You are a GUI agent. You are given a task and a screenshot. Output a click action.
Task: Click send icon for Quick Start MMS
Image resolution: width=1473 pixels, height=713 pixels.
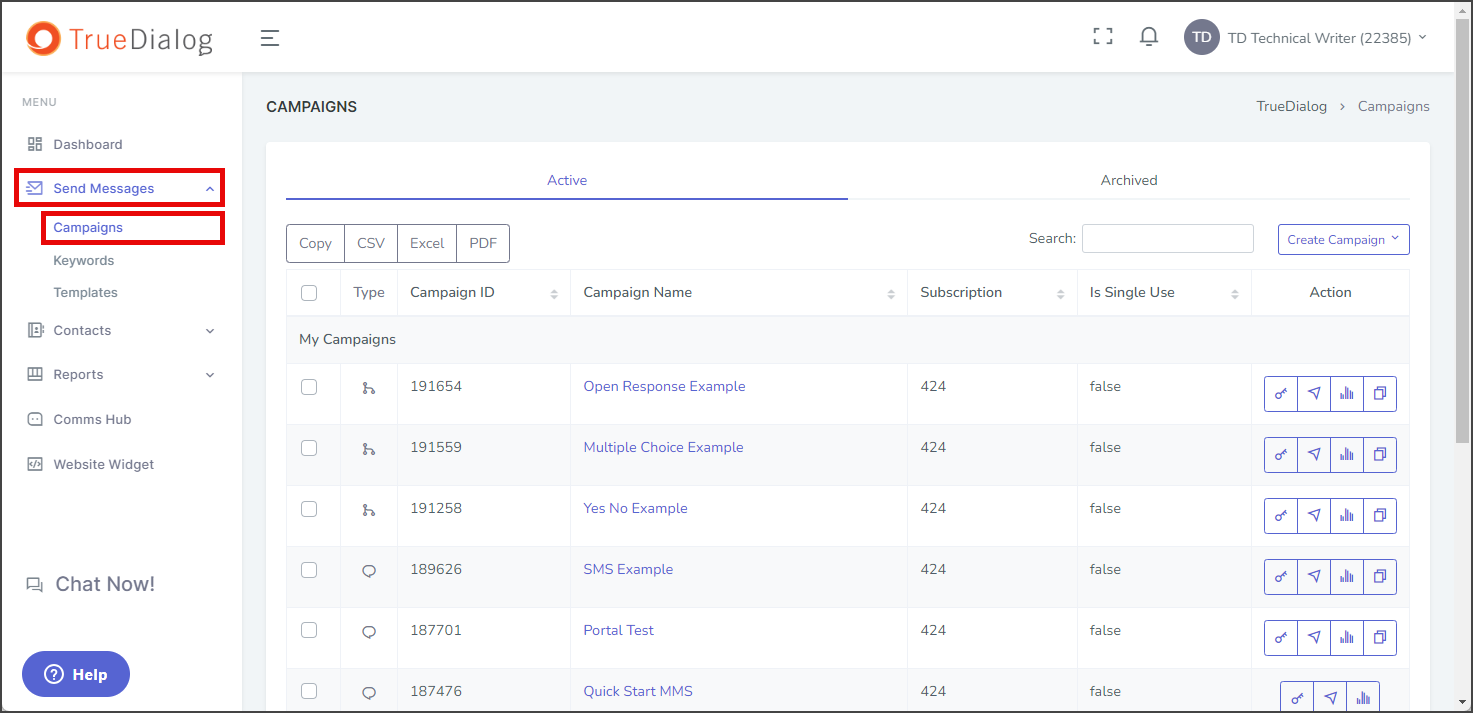coord(1330,698)
